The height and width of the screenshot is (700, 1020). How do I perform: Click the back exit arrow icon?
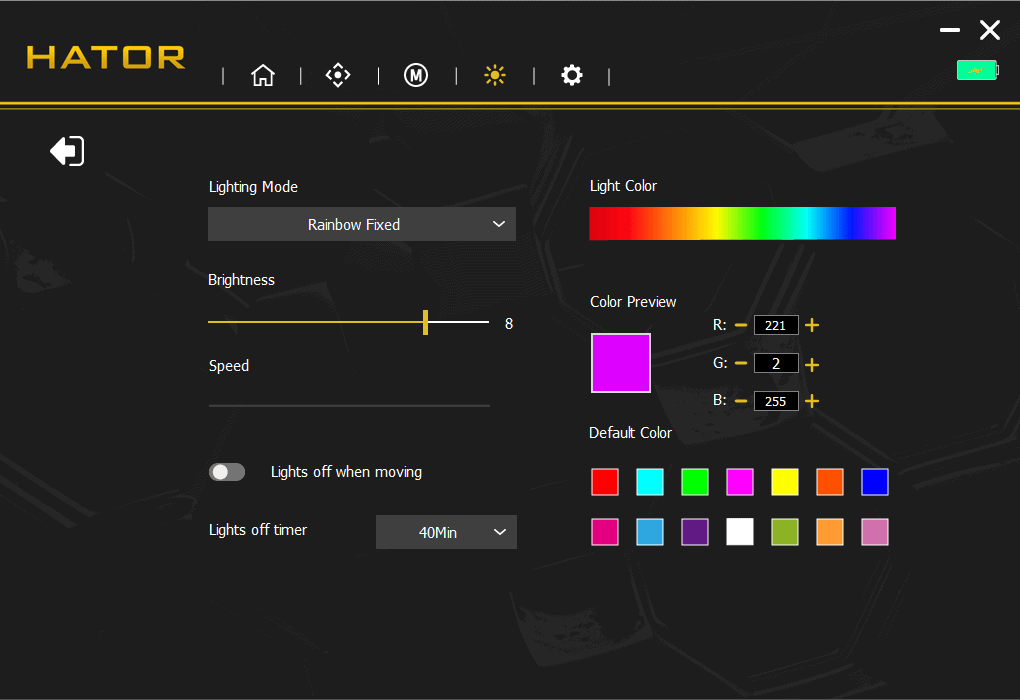pos(67,152)
